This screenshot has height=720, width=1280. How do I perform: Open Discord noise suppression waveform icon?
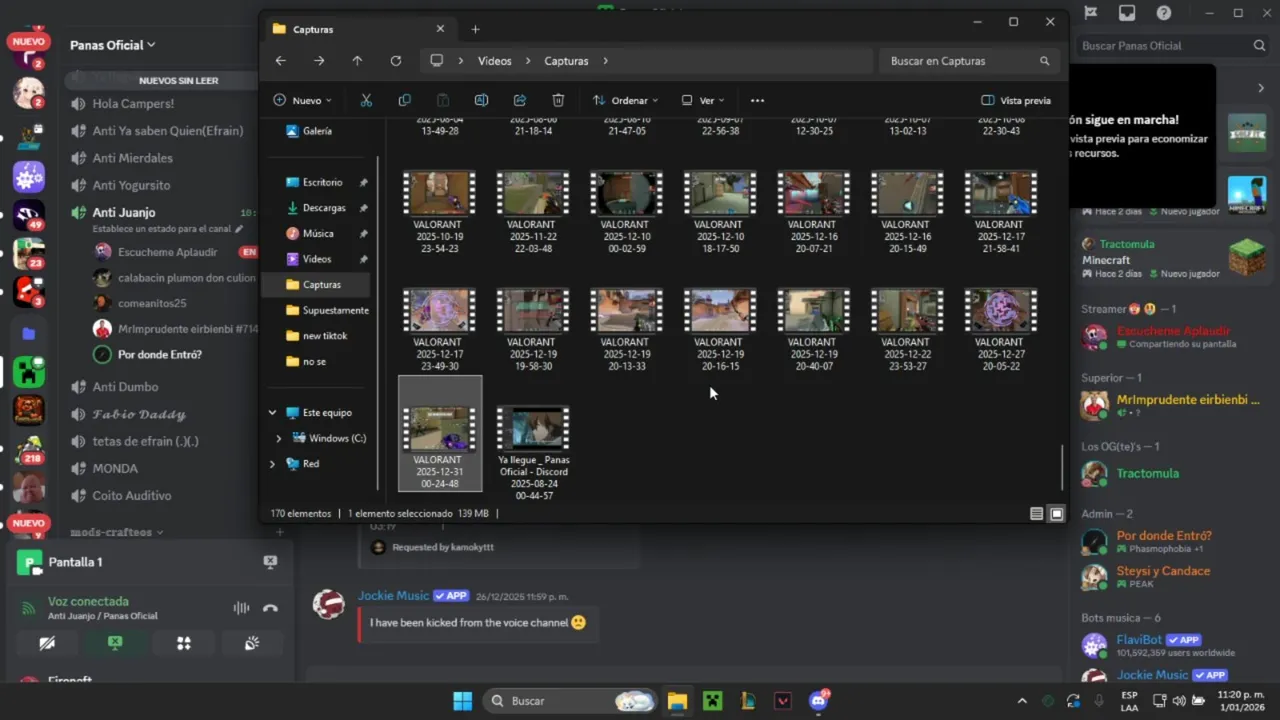[241, 608]
